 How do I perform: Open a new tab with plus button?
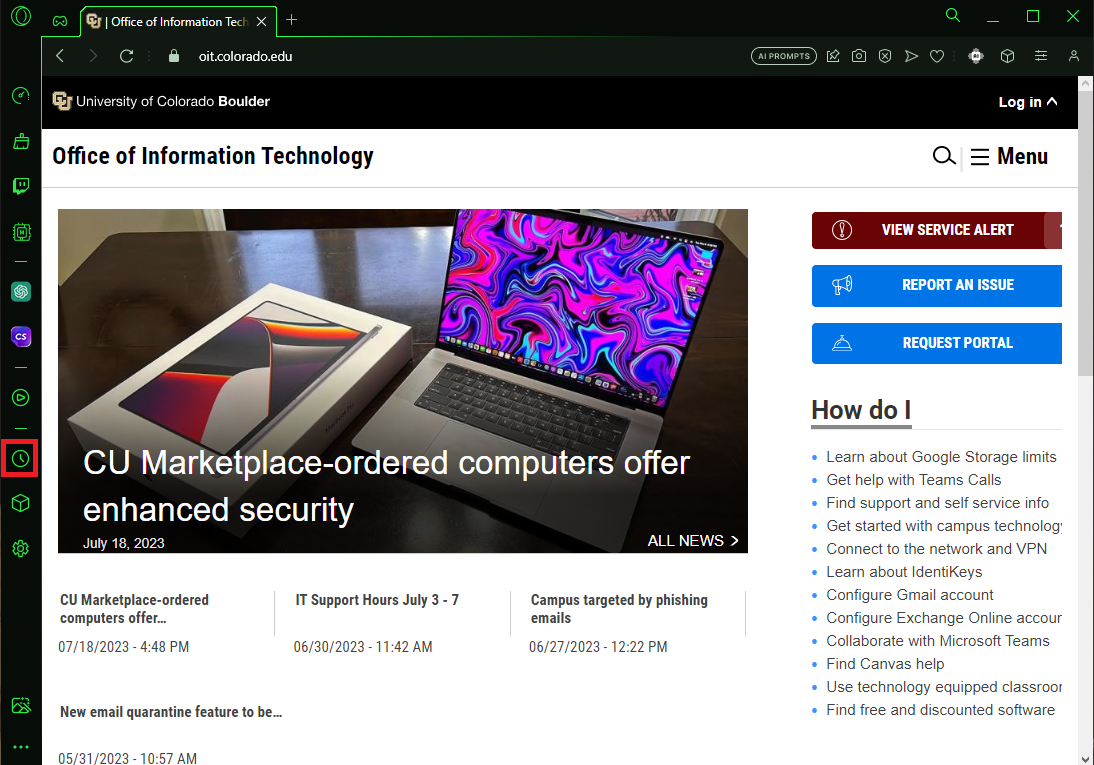(292, 20)
